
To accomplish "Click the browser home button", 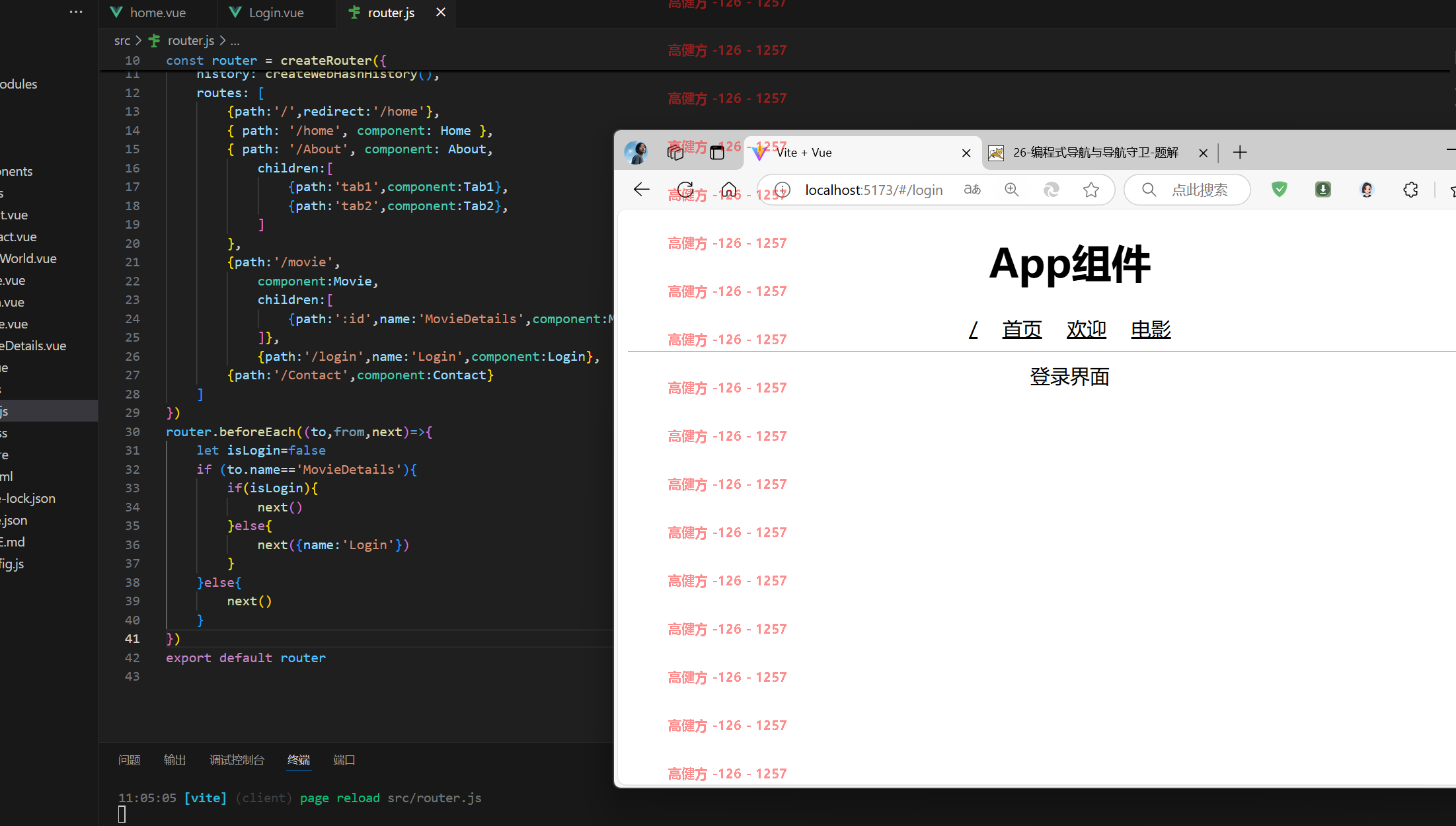I will 729,190.
